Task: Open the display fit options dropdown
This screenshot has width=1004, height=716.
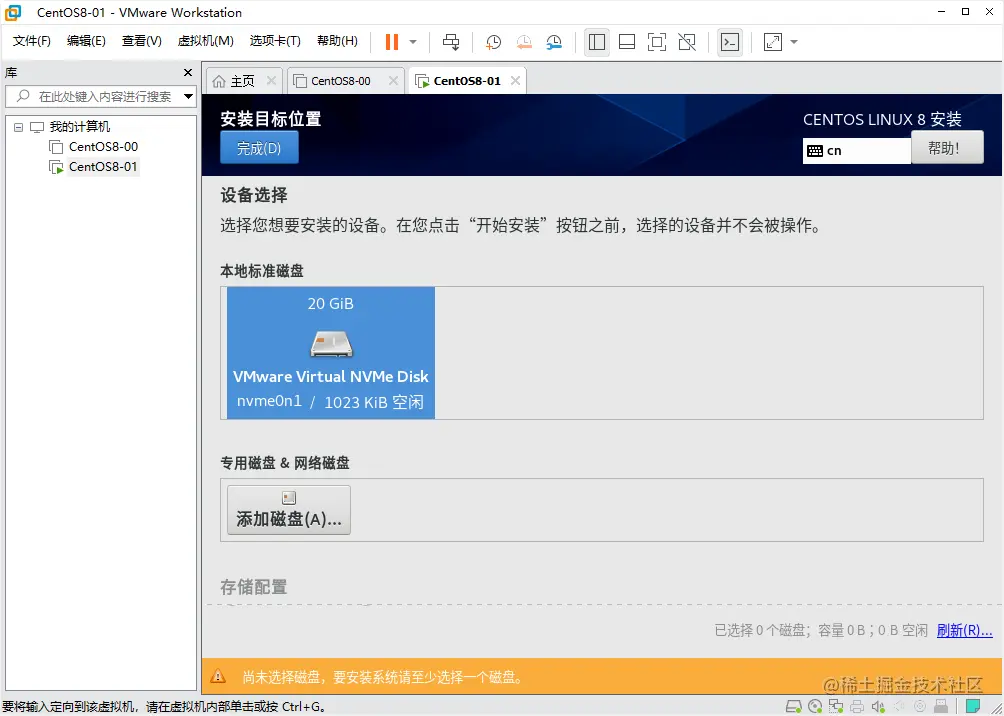Action: coord(793,41)
